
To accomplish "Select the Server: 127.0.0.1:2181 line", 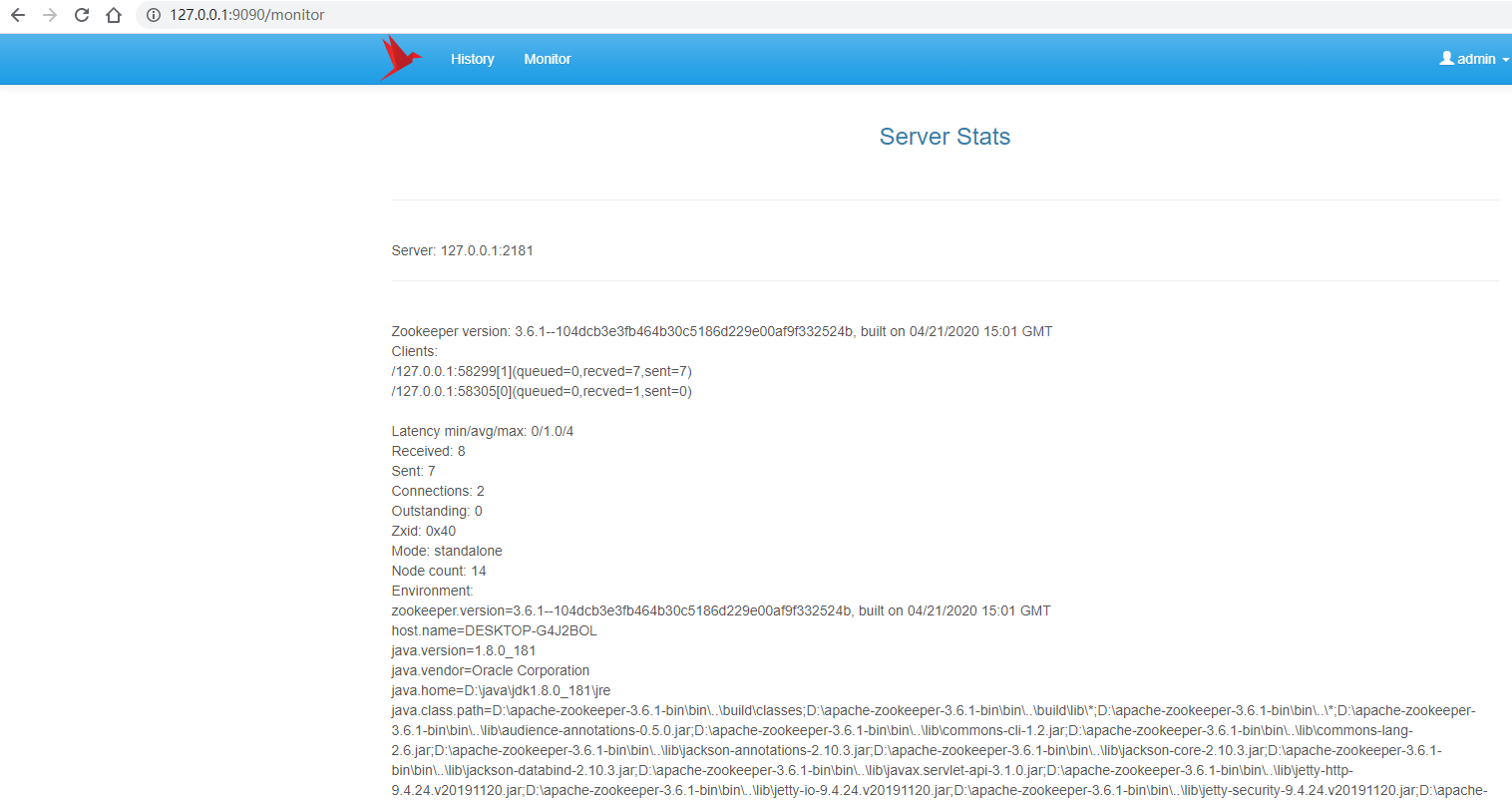I will coord(462,250).
